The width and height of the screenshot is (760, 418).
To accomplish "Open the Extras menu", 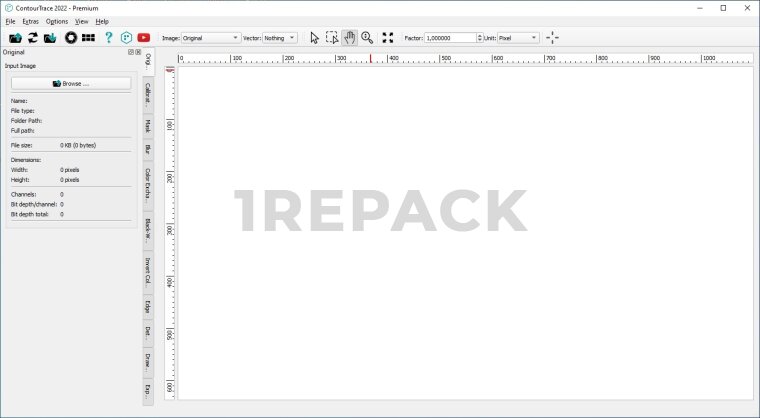I will point(31,21).
